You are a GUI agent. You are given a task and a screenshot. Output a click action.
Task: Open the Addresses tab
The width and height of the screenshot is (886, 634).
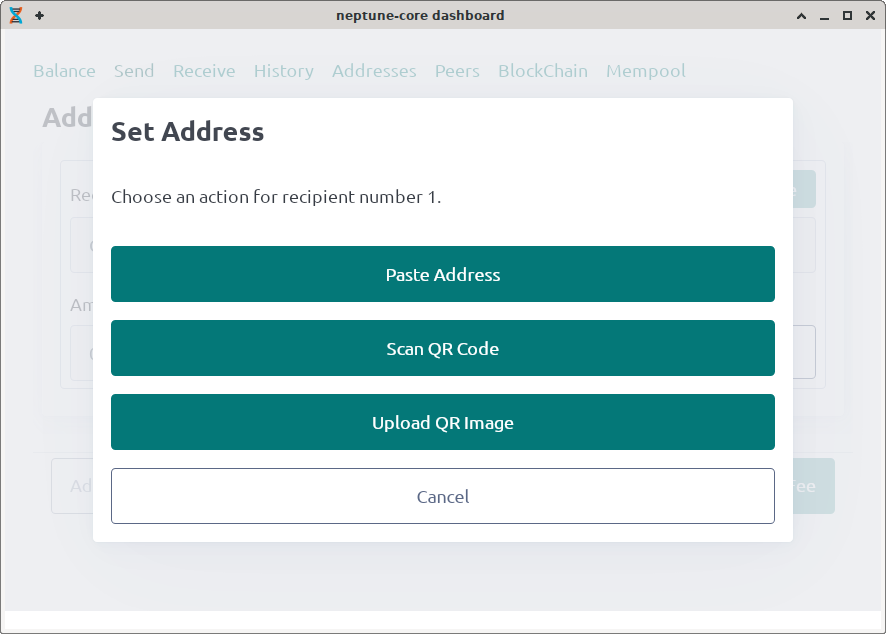pos(374,71)
